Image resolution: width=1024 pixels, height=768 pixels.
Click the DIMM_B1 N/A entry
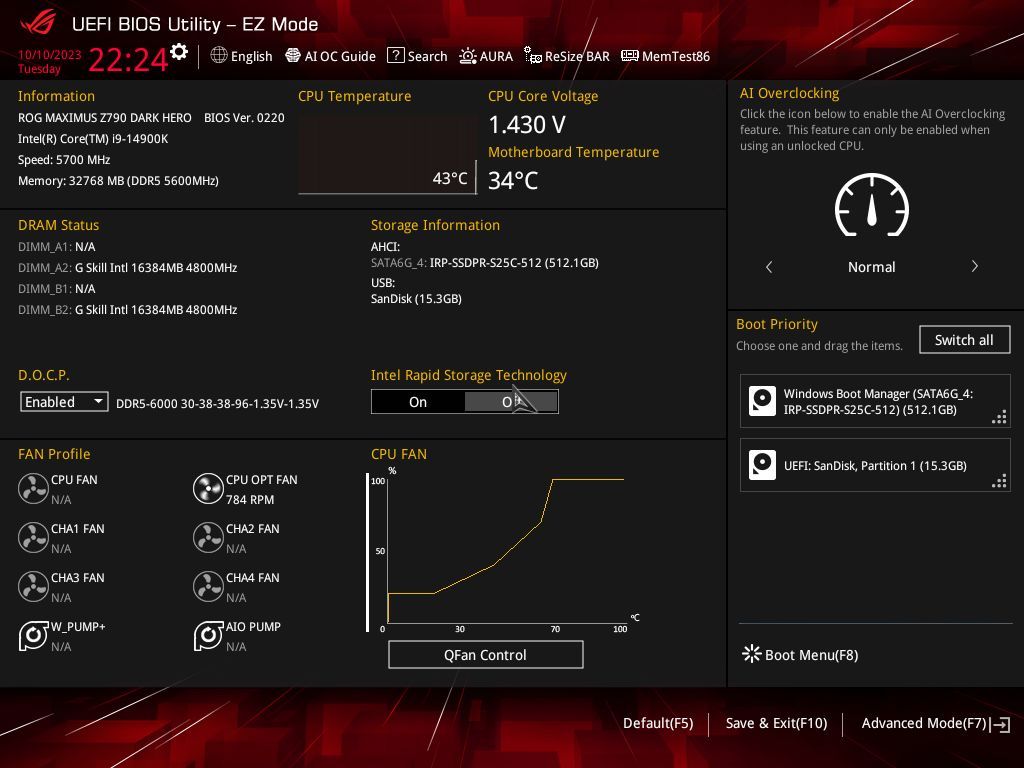coord(57,289)
